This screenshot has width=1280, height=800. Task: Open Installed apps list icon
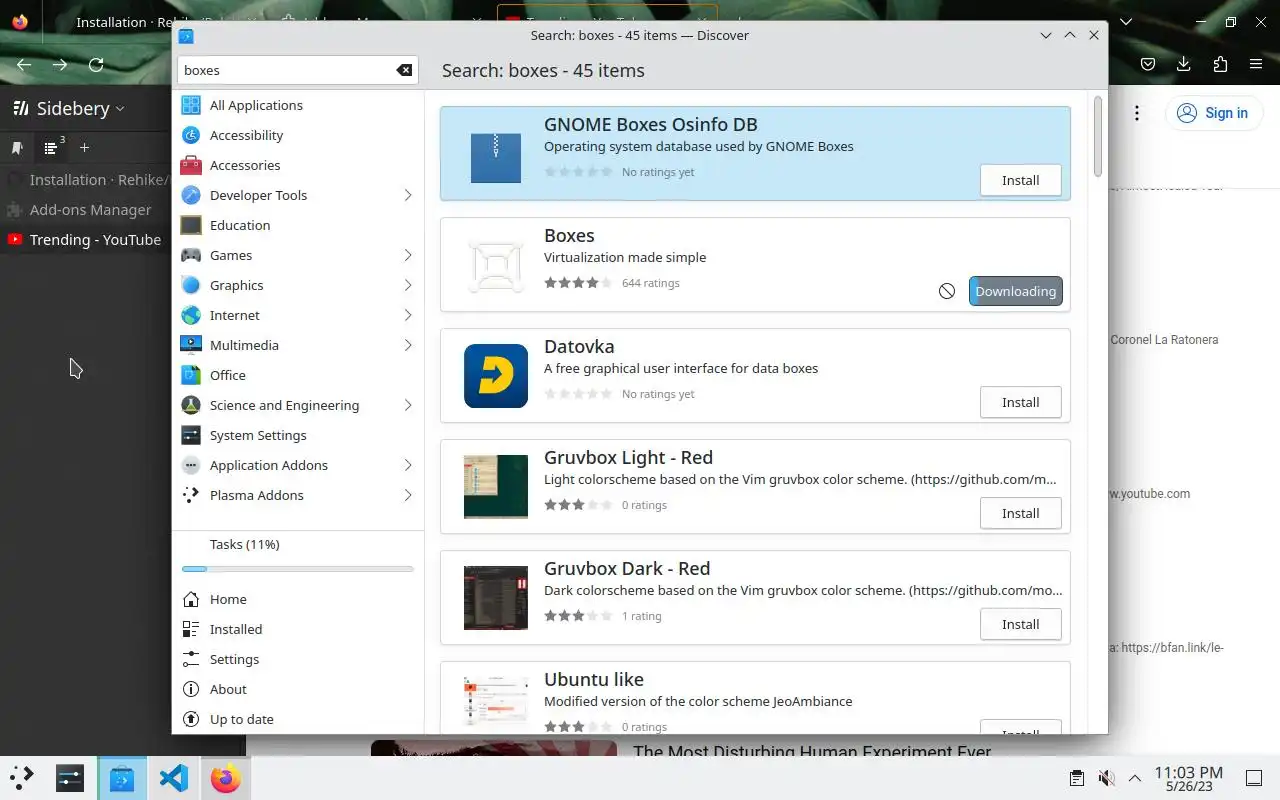tap(191, 629)
